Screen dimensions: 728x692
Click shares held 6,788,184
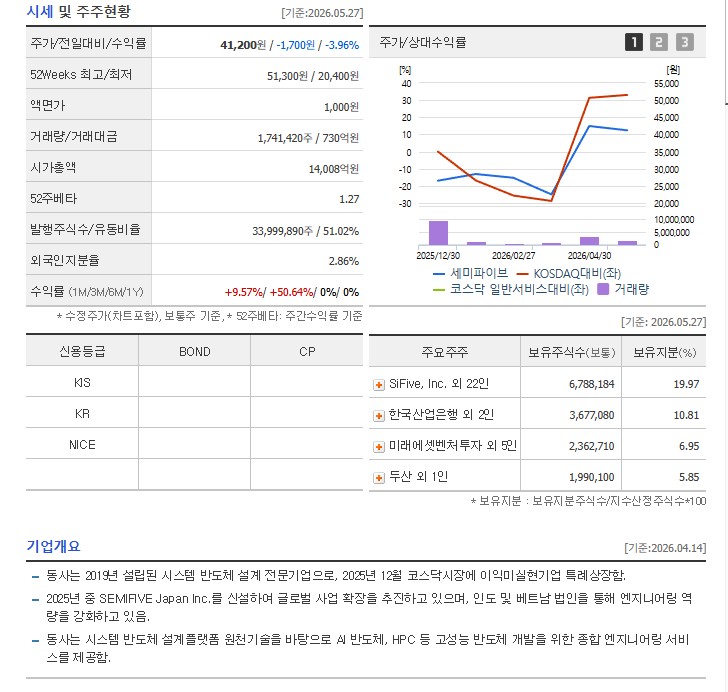pos(592,384)
